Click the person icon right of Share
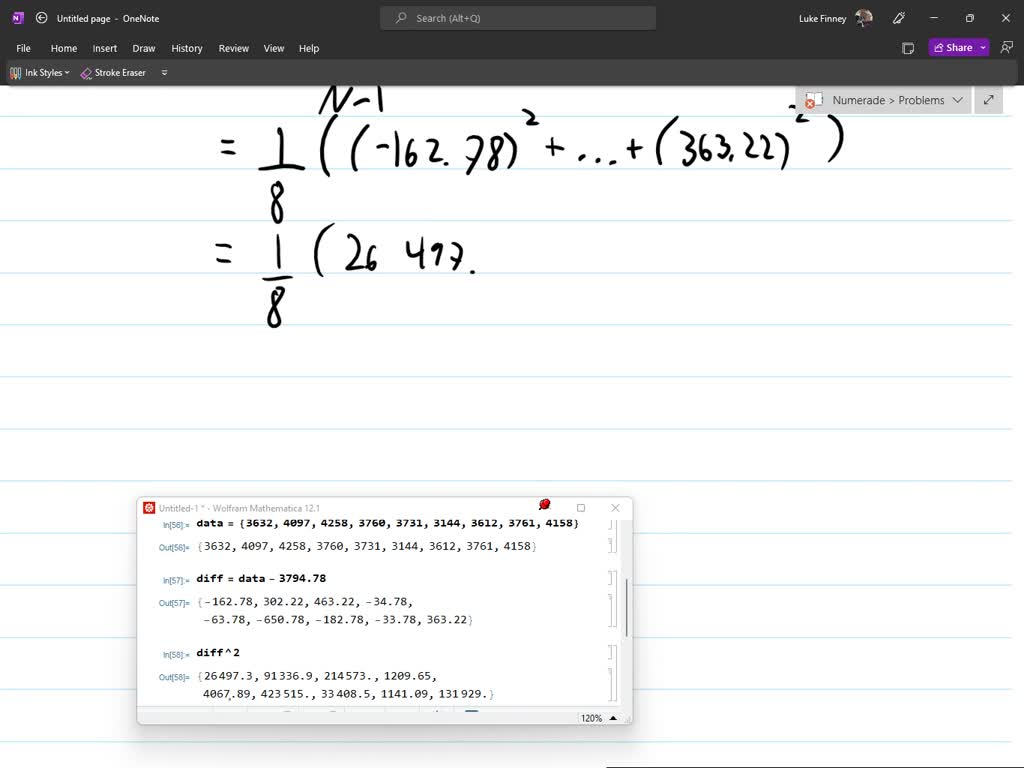The height and width of the screenshot is (768, 1024). coord(1006,48)
